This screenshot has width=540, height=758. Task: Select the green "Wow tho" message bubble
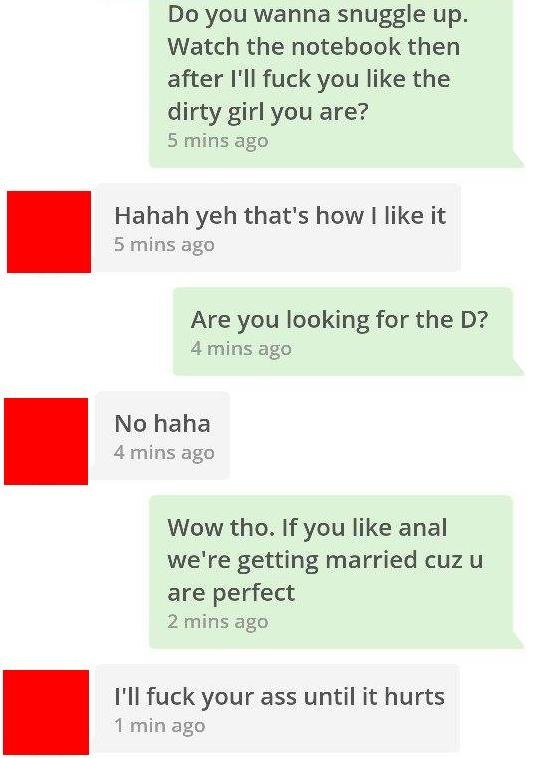pyautogui.click(x=331, y=572)
